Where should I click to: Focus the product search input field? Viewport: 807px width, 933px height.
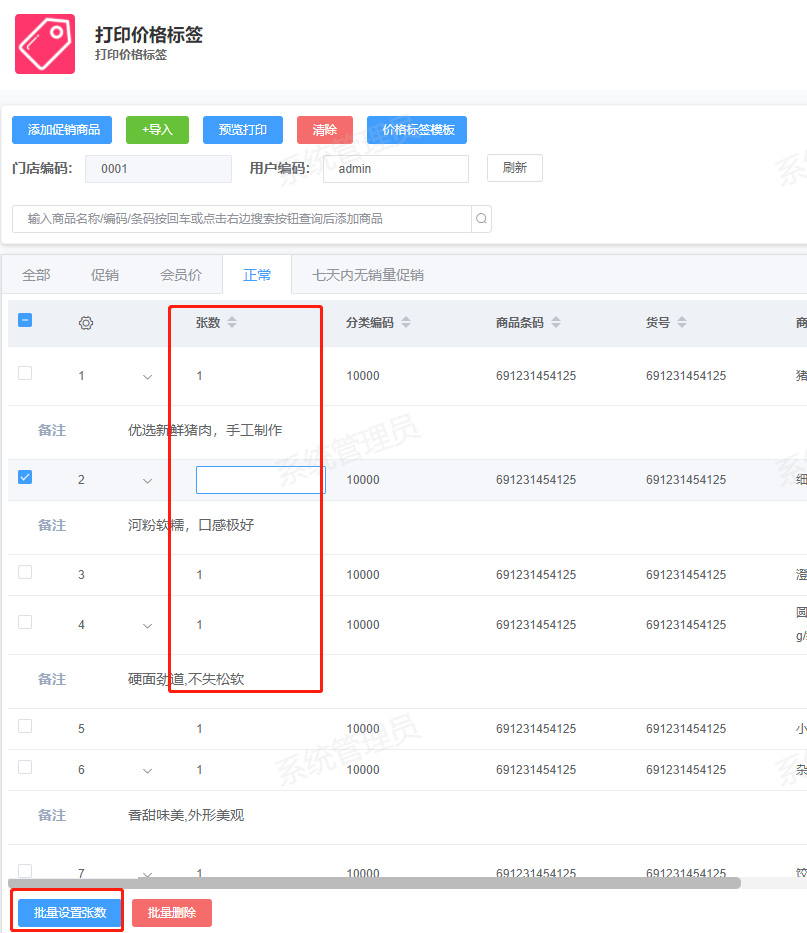click(x=240, y=219)
